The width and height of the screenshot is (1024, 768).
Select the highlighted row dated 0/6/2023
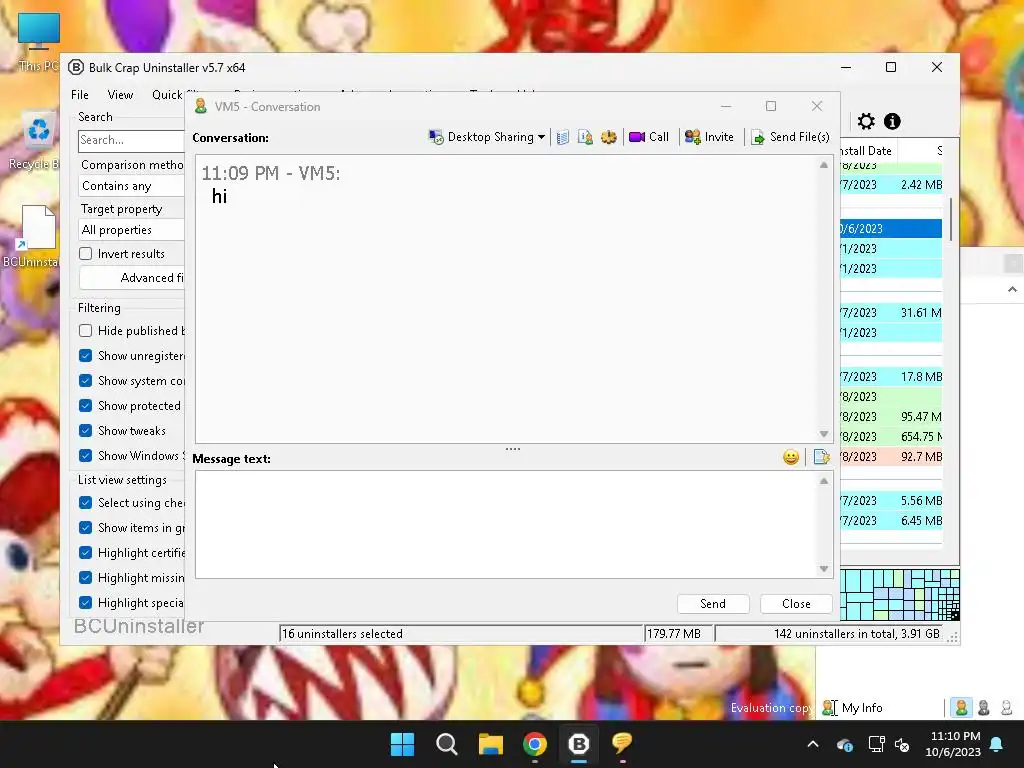point(891,229)
